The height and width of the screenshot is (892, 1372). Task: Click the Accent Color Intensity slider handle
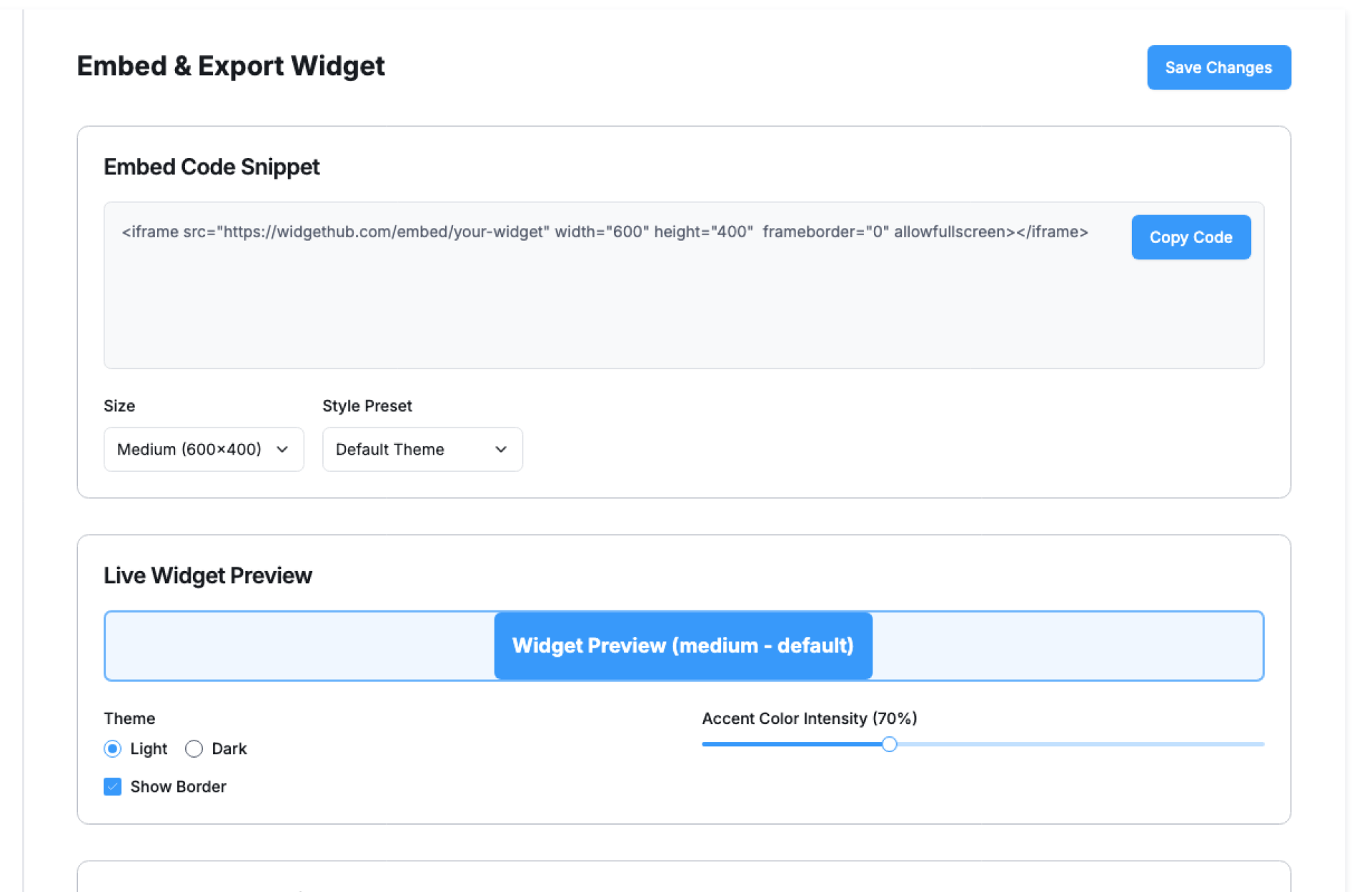889,744
